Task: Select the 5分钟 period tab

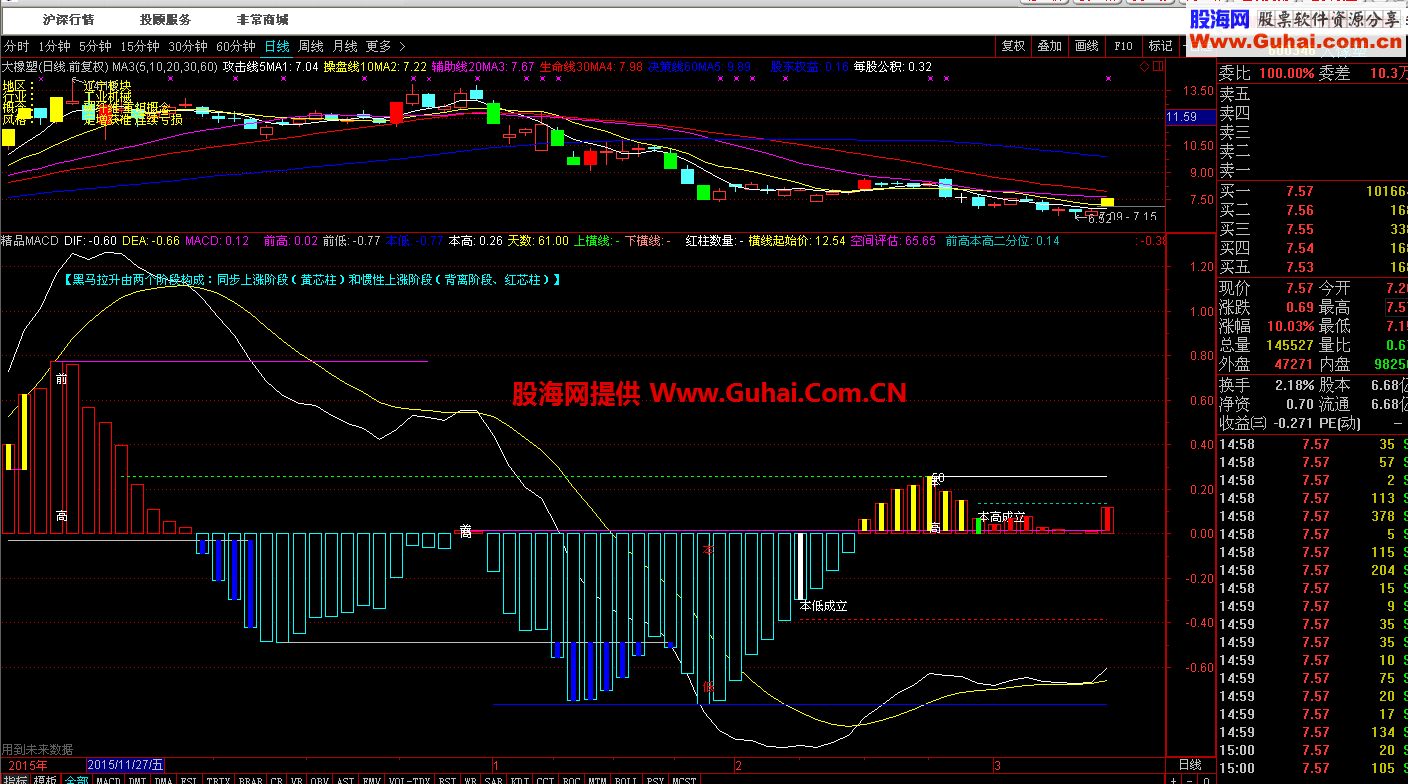Action: coord(95,46)
